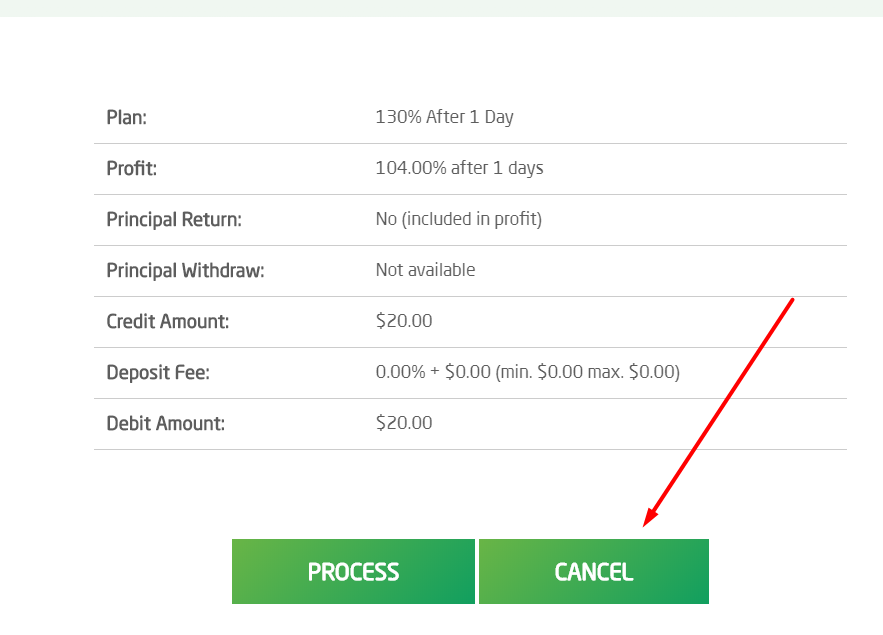Click the '(min. $0.00 max. $0.00)' fee limits

tap(587, 372)
